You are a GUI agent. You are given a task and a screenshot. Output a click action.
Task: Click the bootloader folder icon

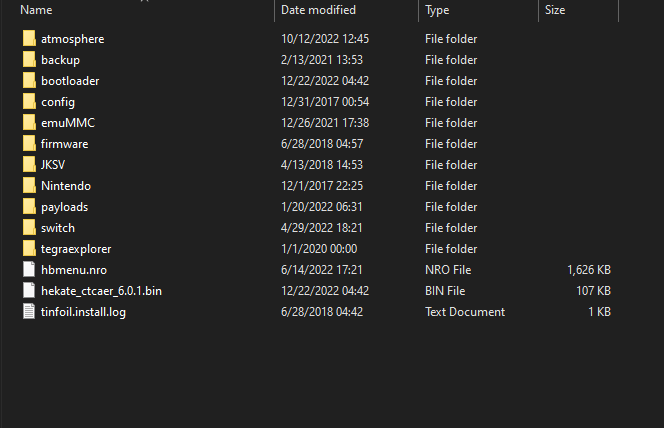point(29,80)
